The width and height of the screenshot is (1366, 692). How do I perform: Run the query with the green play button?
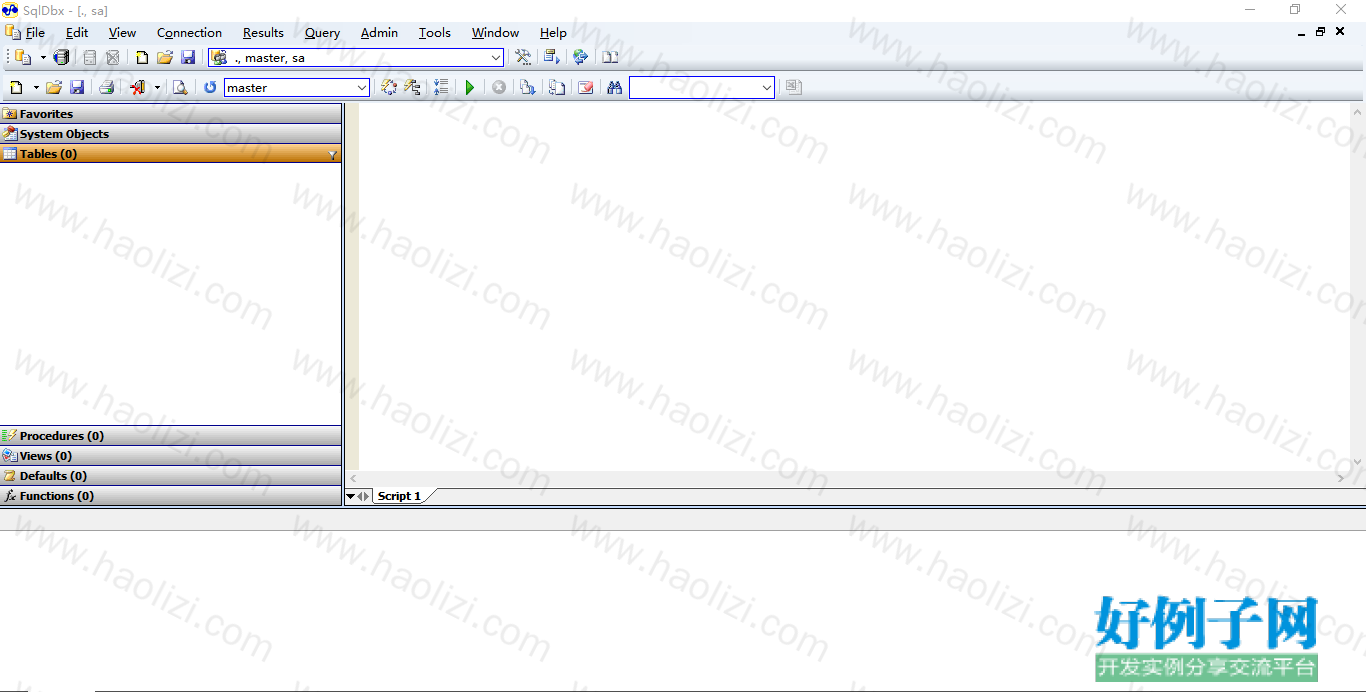pos(470,88)
